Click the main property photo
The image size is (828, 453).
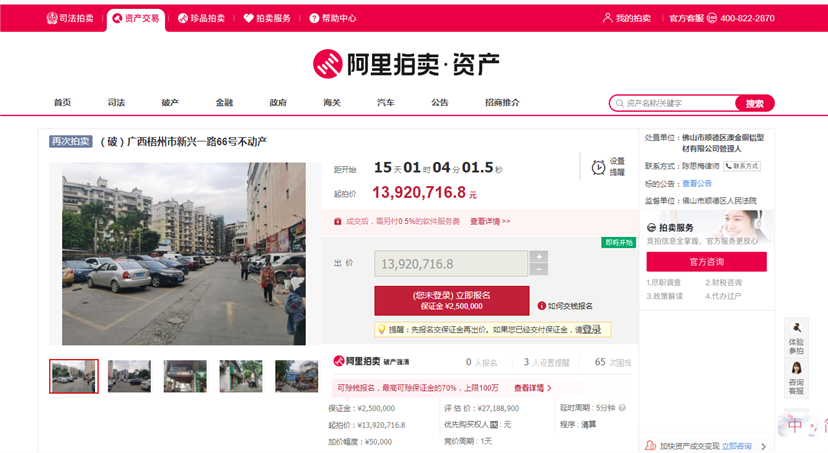(184, 254)
